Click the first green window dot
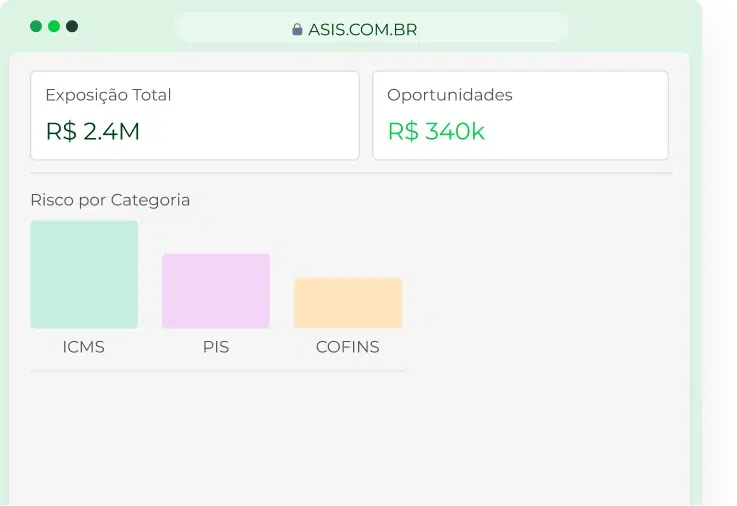The width and height of the screenshot is (737, 506). (x=36, y=26)
